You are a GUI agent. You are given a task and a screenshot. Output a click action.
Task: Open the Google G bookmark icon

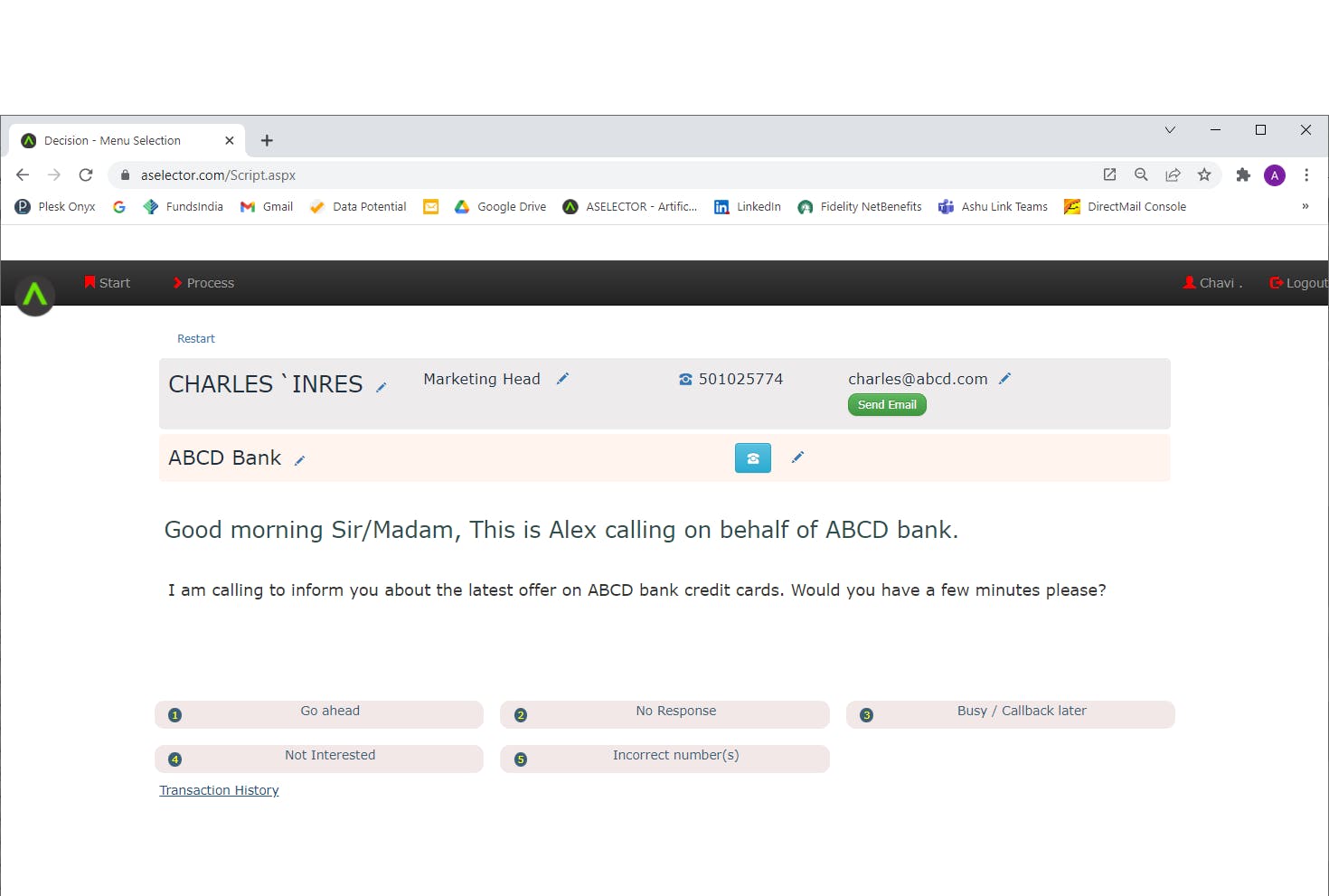coord(119,206)
